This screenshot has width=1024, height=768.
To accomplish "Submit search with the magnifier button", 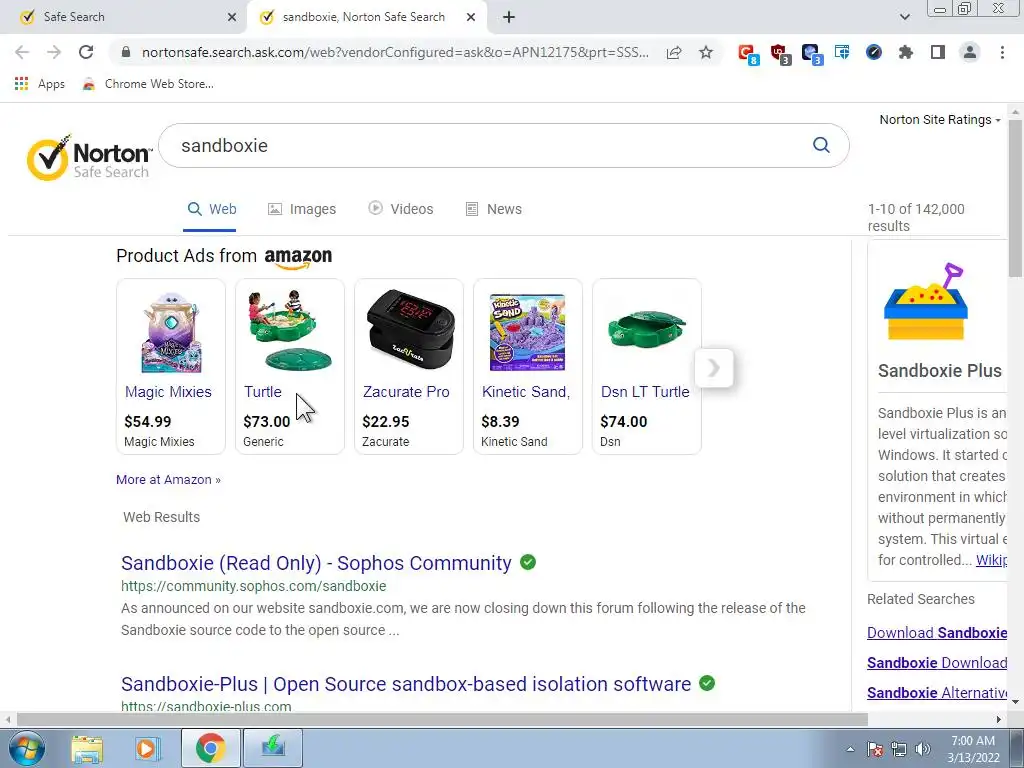I will [821, 145].
